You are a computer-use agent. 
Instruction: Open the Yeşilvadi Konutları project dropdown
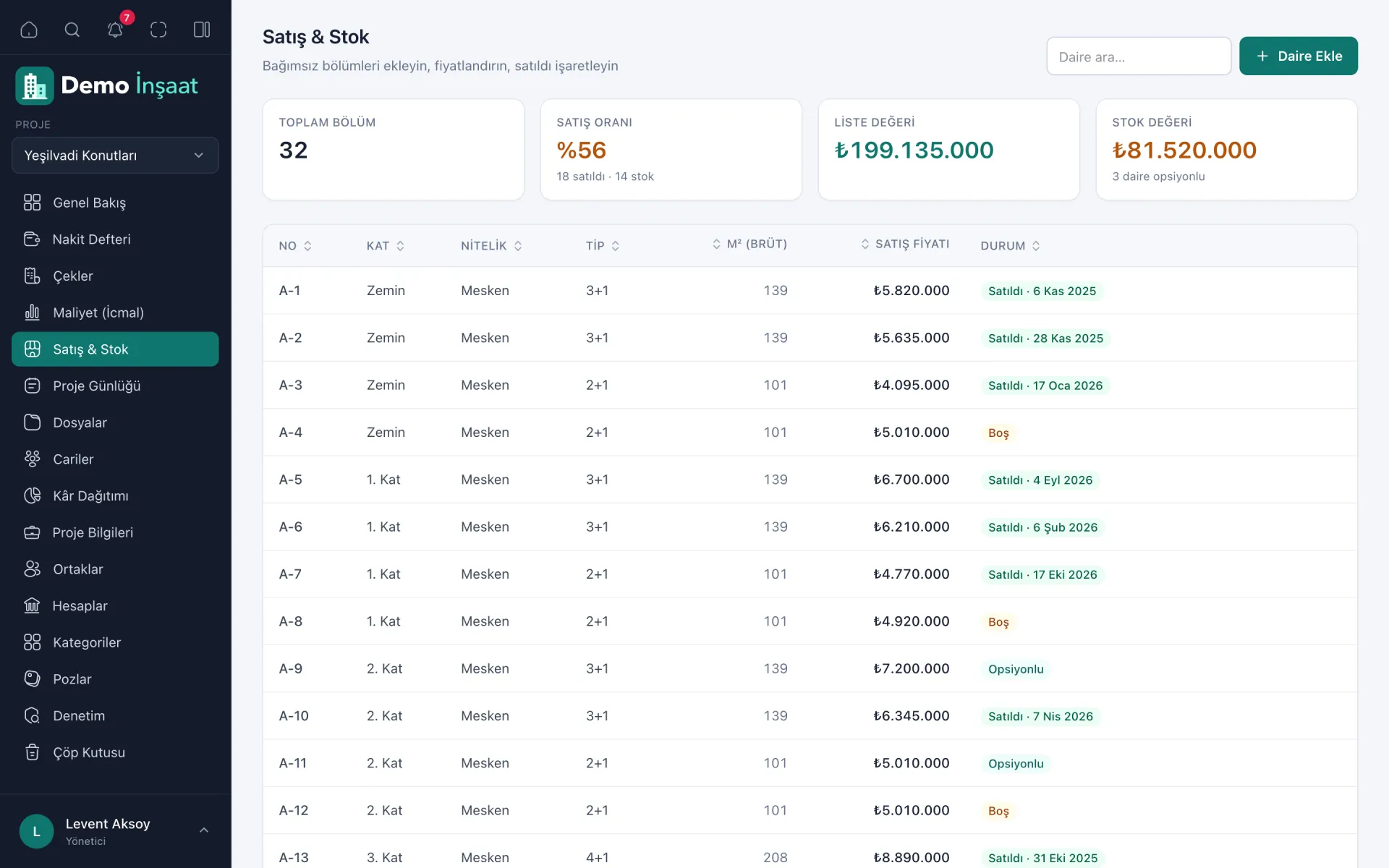point(115,156)
